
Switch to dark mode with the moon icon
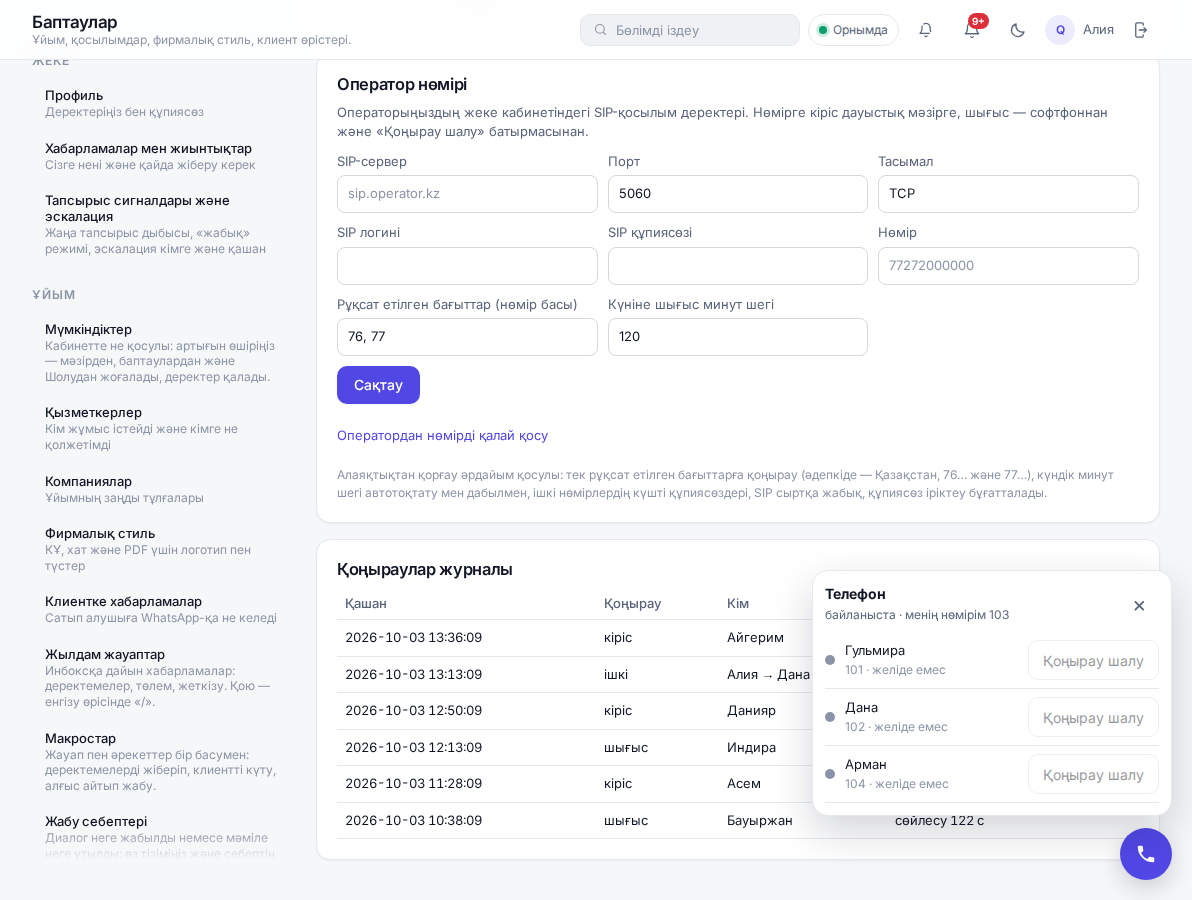click(1017, 30)
